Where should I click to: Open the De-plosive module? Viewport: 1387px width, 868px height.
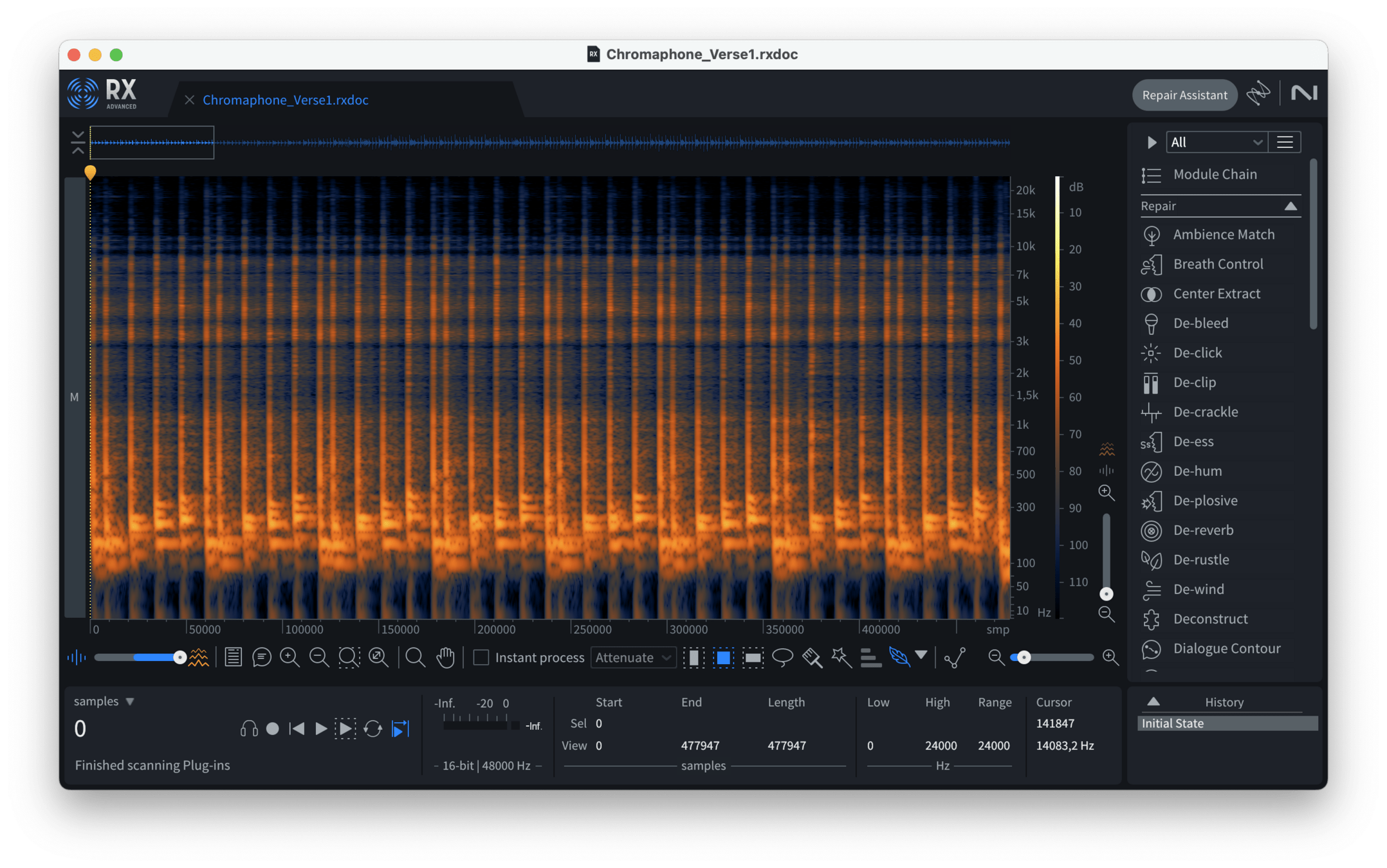(x=1220, y=501)
